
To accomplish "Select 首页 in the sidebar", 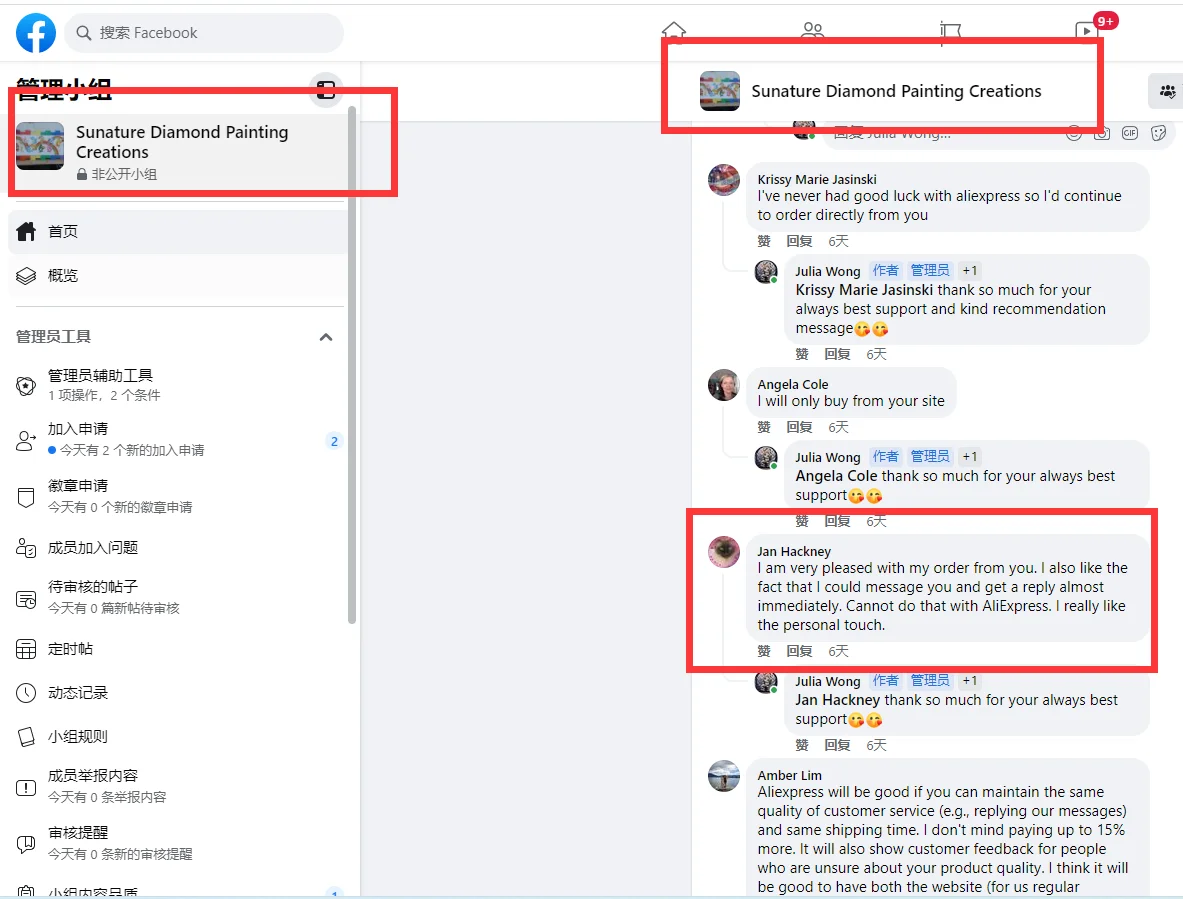I will (180, 232).
